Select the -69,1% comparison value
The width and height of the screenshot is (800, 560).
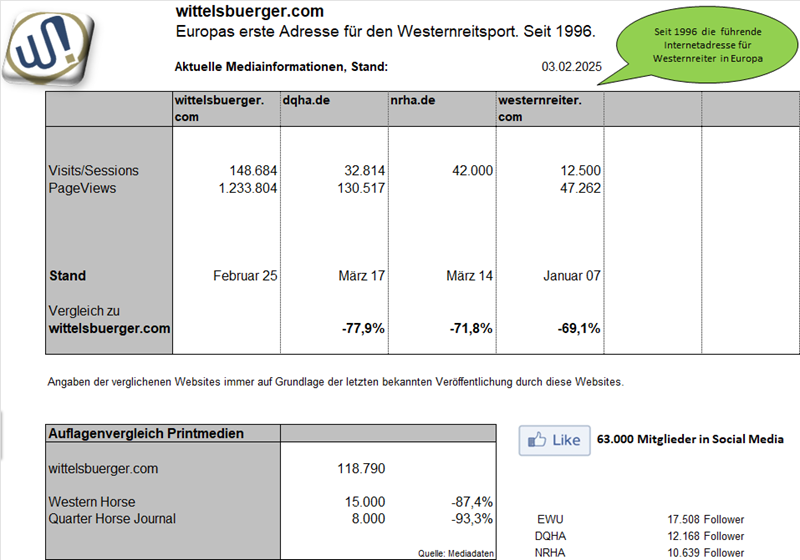(x=579, y=328)
